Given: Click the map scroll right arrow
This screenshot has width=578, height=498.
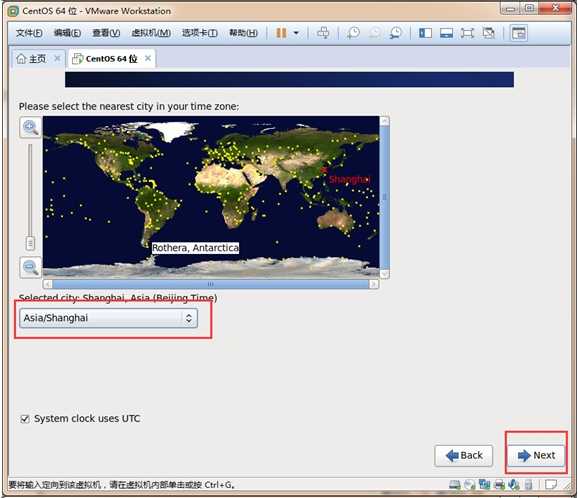Looking at the screenshot, I should pyautogui.click(x=374, y=284).
